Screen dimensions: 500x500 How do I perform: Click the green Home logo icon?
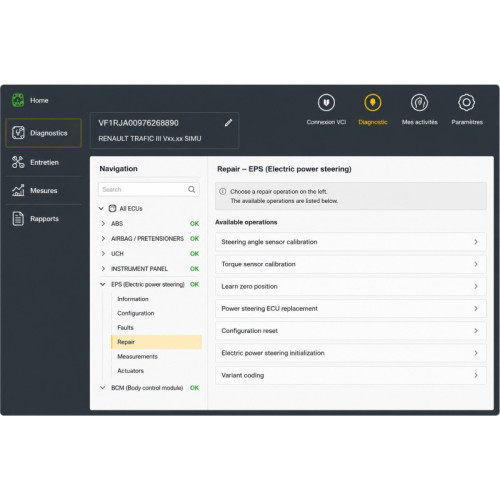coord(18,100)
